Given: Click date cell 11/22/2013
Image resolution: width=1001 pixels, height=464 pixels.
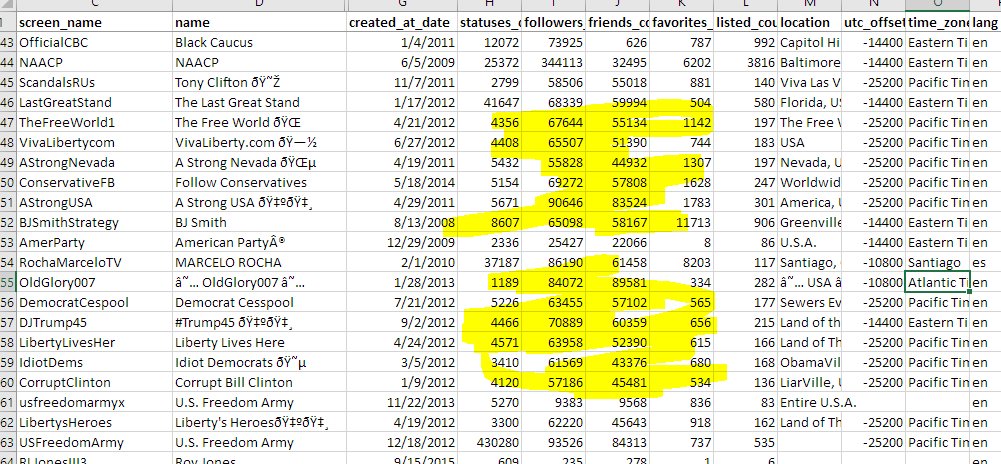Looking at the screenshot, I should click(402, 403).
